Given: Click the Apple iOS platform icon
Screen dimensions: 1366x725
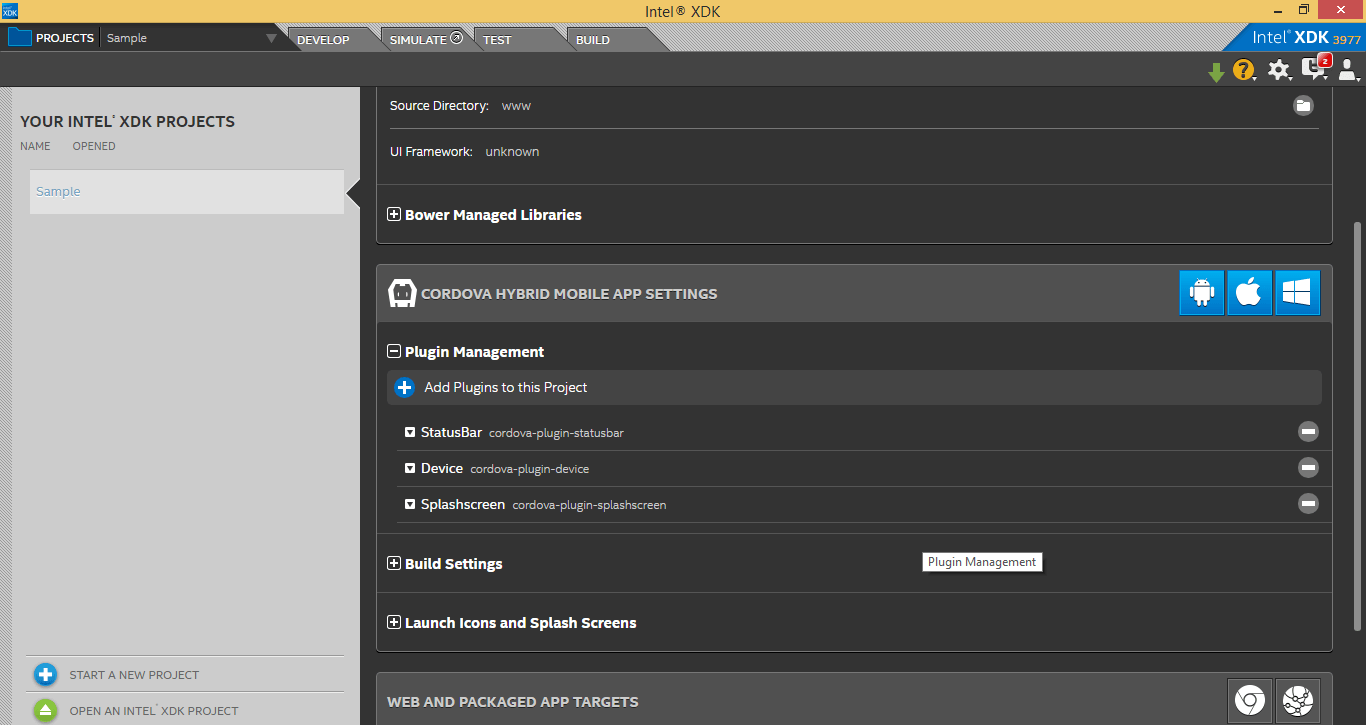Looking at the screenshot, I should pyautogui.click(x=1249, y=293).
